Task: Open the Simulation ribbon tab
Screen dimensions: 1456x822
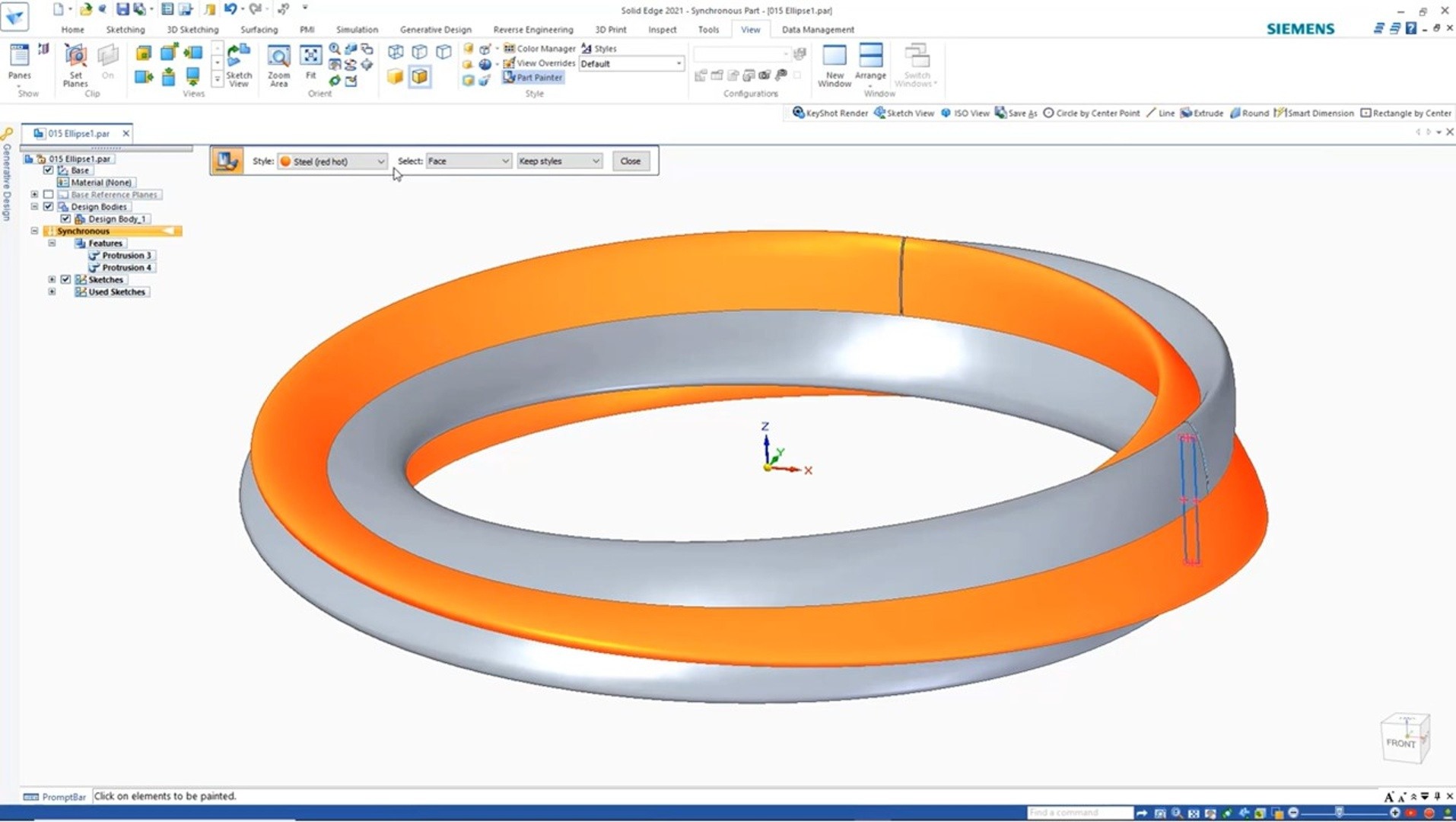Action: coord(357,30)
